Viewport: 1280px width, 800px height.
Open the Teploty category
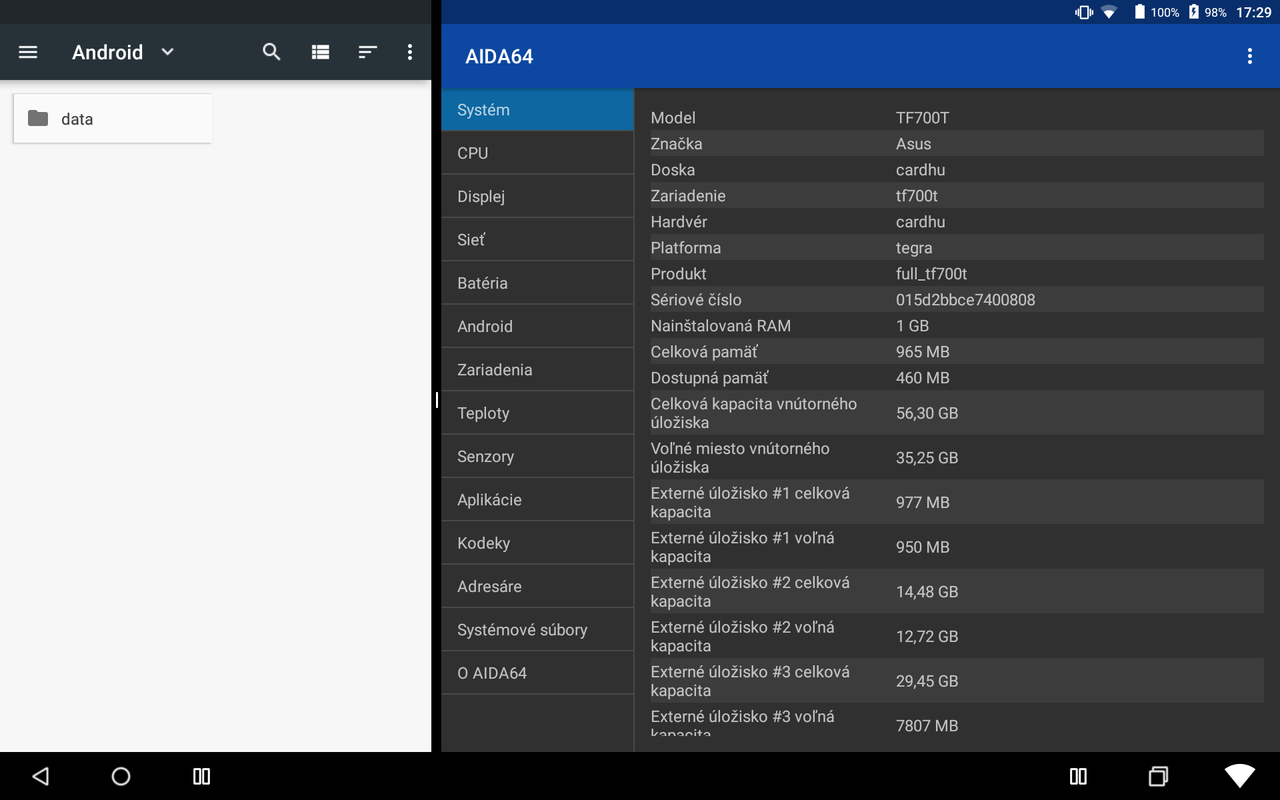point(537,413)
